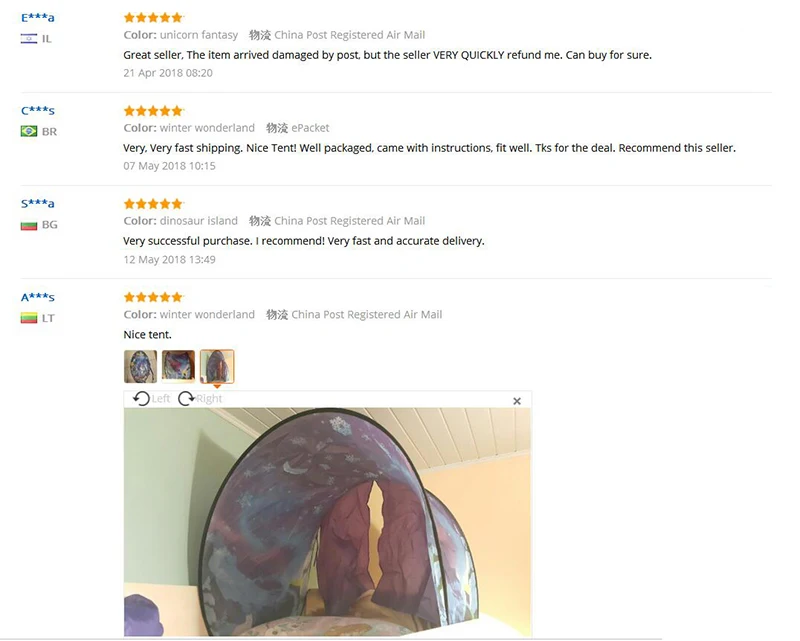Viewport: 800px width, 641px height.
Task: Click the Israel flag icon
Action: coord(29,38)
